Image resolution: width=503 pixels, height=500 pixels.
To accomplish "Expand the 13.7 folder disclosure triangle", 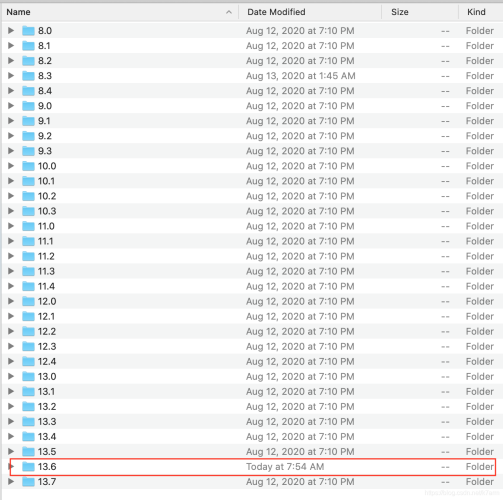I will pyautogui.click(x=11, y=481).
